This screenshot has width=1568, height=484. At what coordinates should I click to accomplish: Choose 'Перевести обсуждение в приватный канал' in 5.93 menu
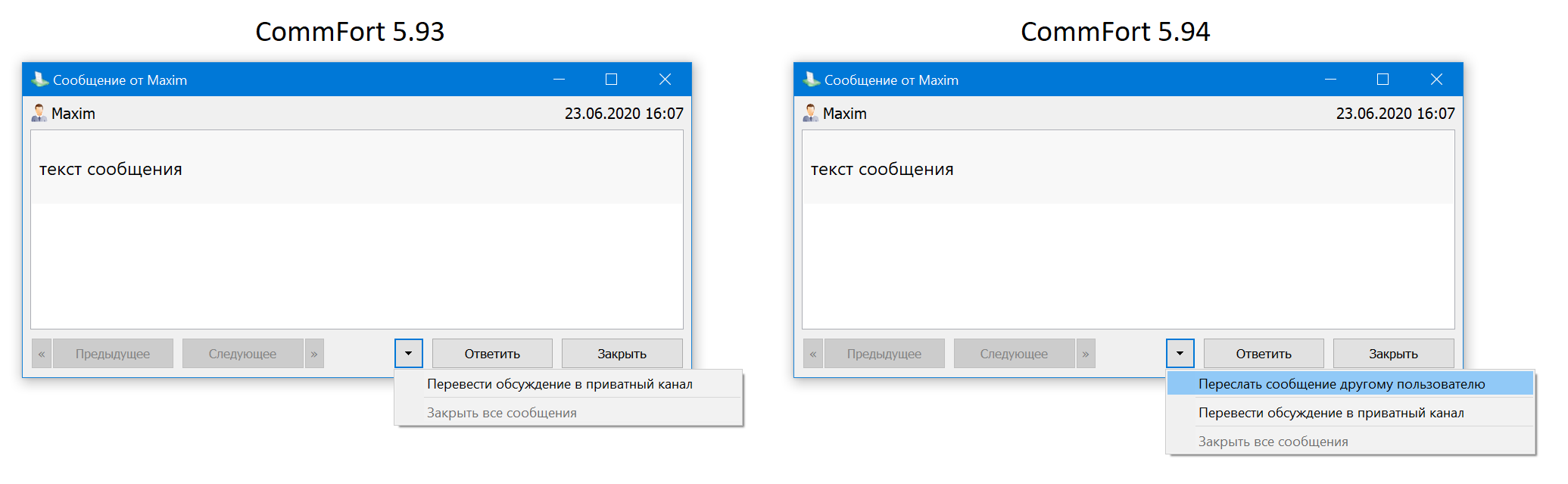pyautogui.click(x=569, y=384)
